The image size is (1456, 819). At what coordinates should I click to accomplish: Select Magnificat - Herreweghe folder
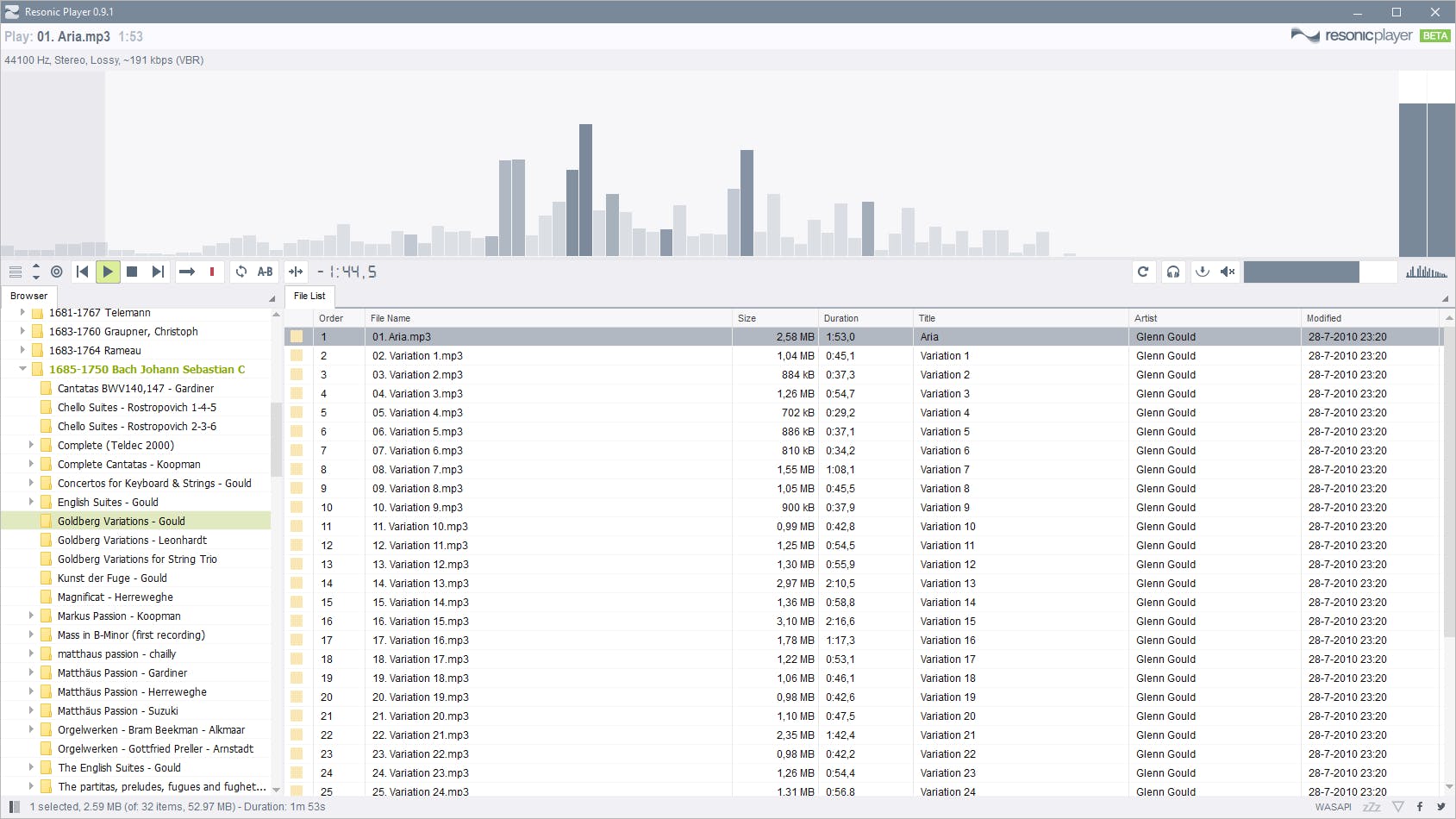(116, 597)
